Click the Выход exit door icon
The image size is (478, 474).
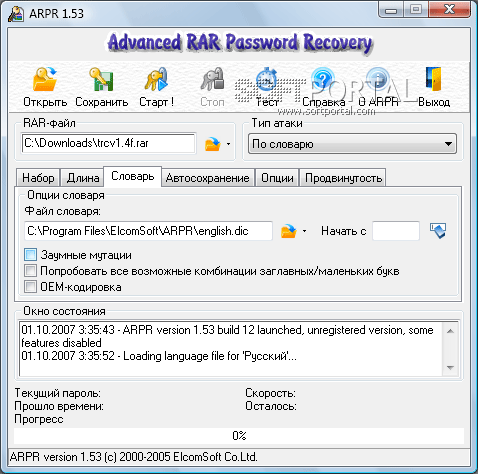pyautogui.click(x=434, y=79)
